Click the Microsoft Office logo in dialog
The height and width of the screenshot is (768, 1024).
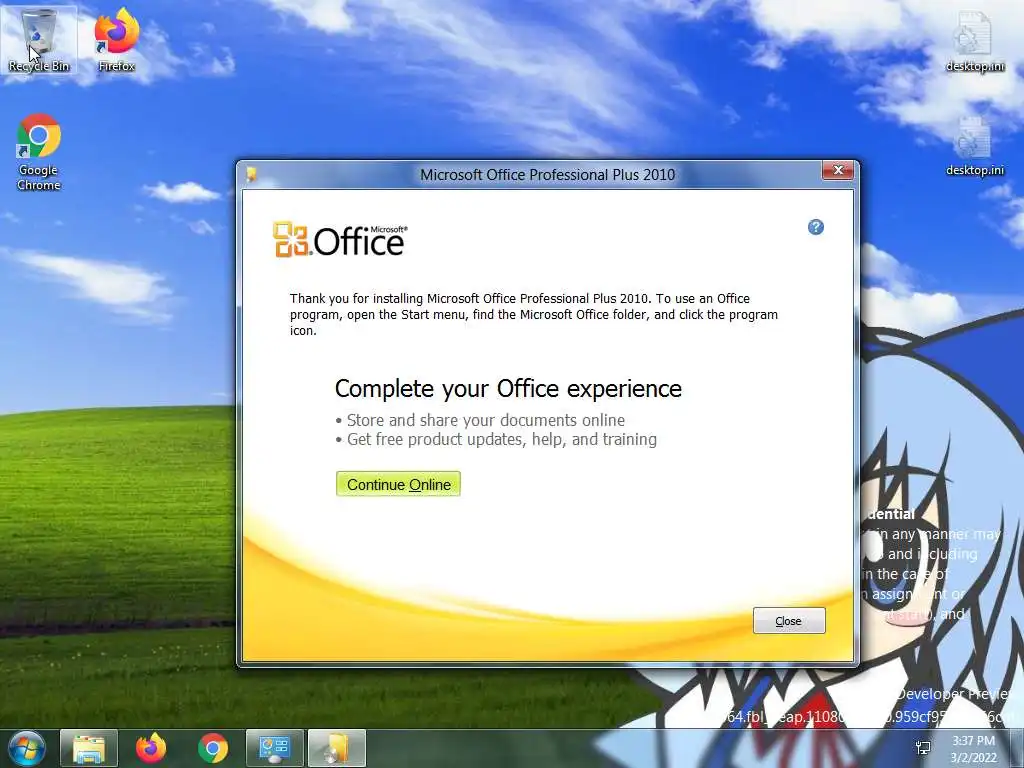[x=340, y=240]
